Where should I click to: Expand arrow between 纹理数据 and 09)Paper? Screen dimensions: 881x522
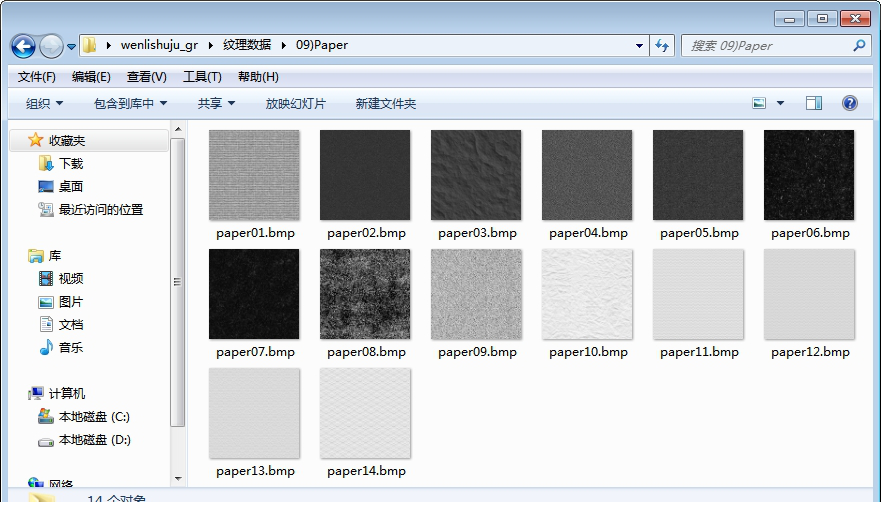coord(284,46)
